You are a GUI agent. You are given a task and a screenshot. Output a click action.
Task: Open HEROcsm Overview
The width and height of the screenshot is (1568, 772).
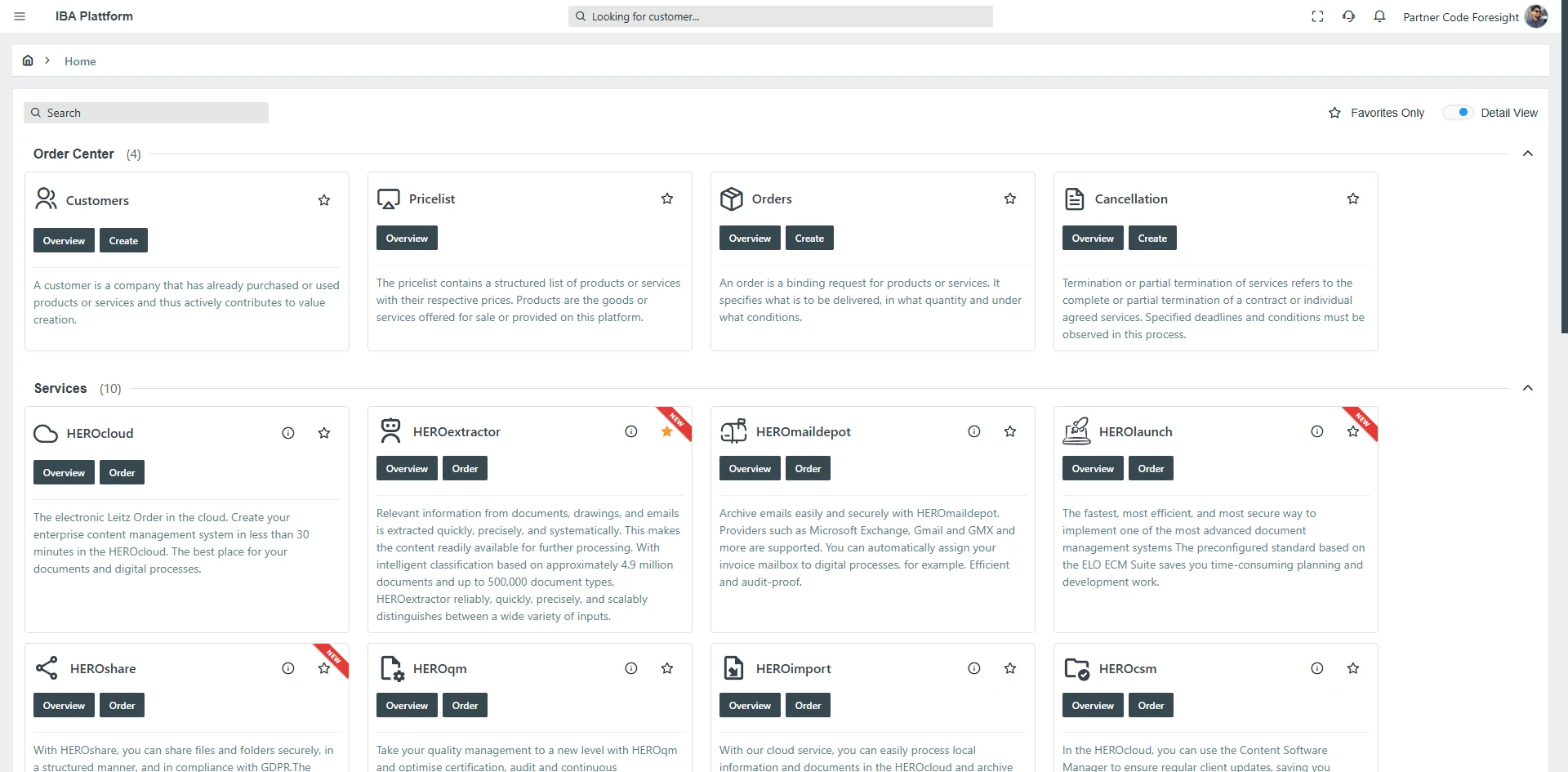pyautogui.click(x=1093, y=705)
